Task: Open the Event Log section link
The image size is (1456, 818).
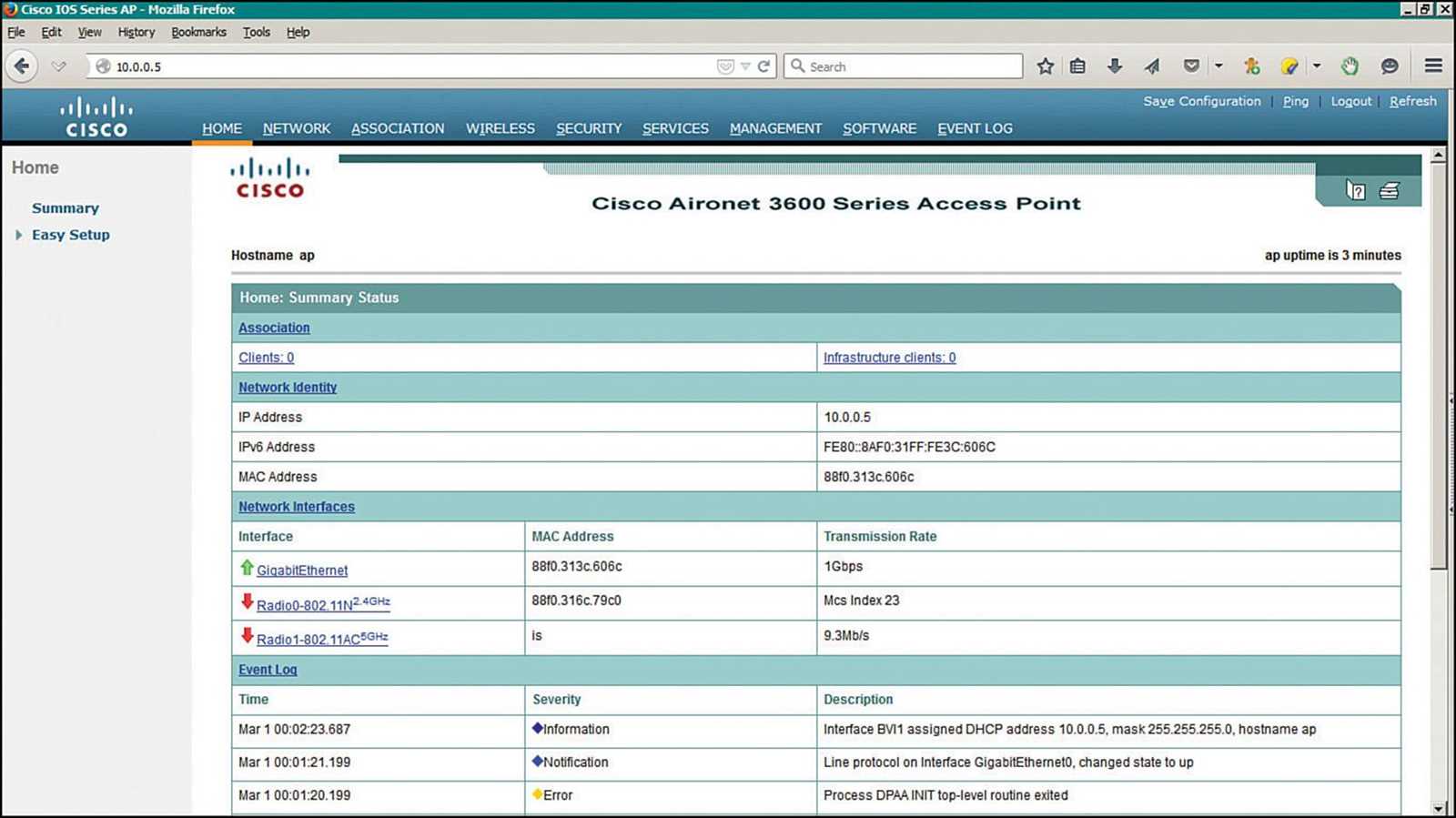Action: pos(268,670)
